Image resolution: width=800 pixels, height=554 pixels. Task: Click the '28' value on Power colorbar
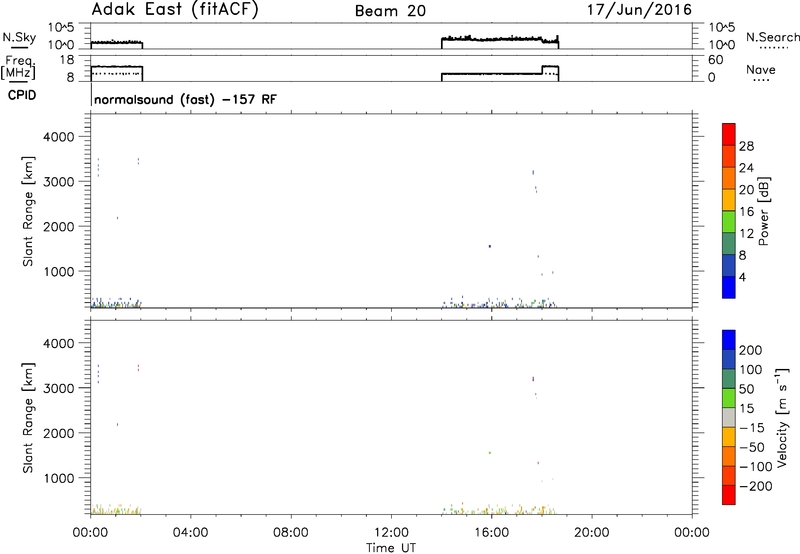(x=746, y=146)
